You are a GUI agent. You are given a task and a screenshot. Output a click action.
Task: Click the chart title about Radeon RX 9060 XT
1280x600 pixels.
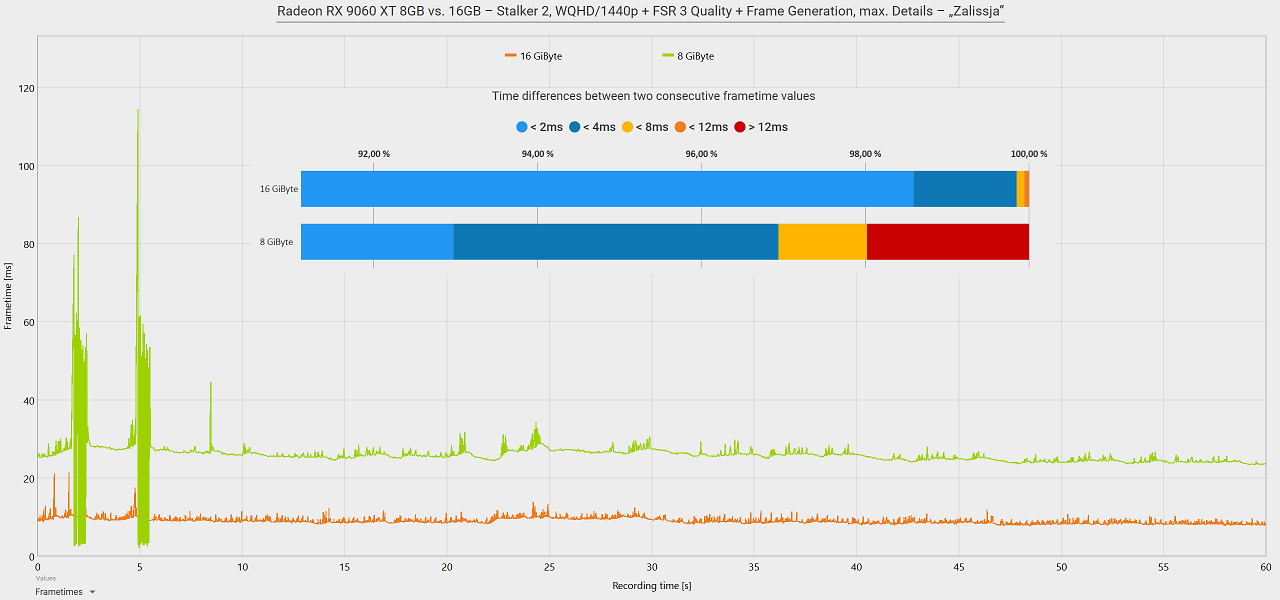point(640,11)
